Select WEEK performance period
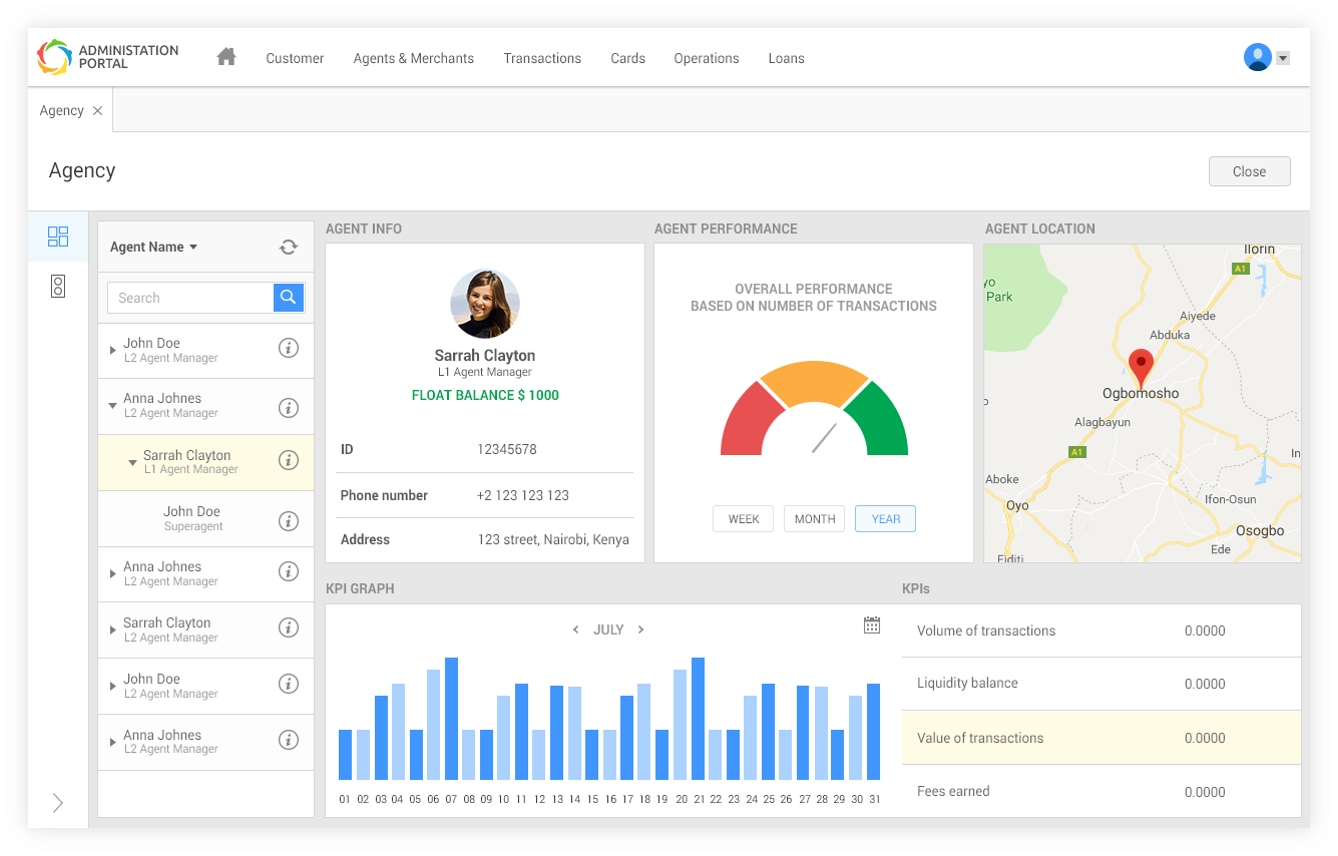 (x=743, y=519)
